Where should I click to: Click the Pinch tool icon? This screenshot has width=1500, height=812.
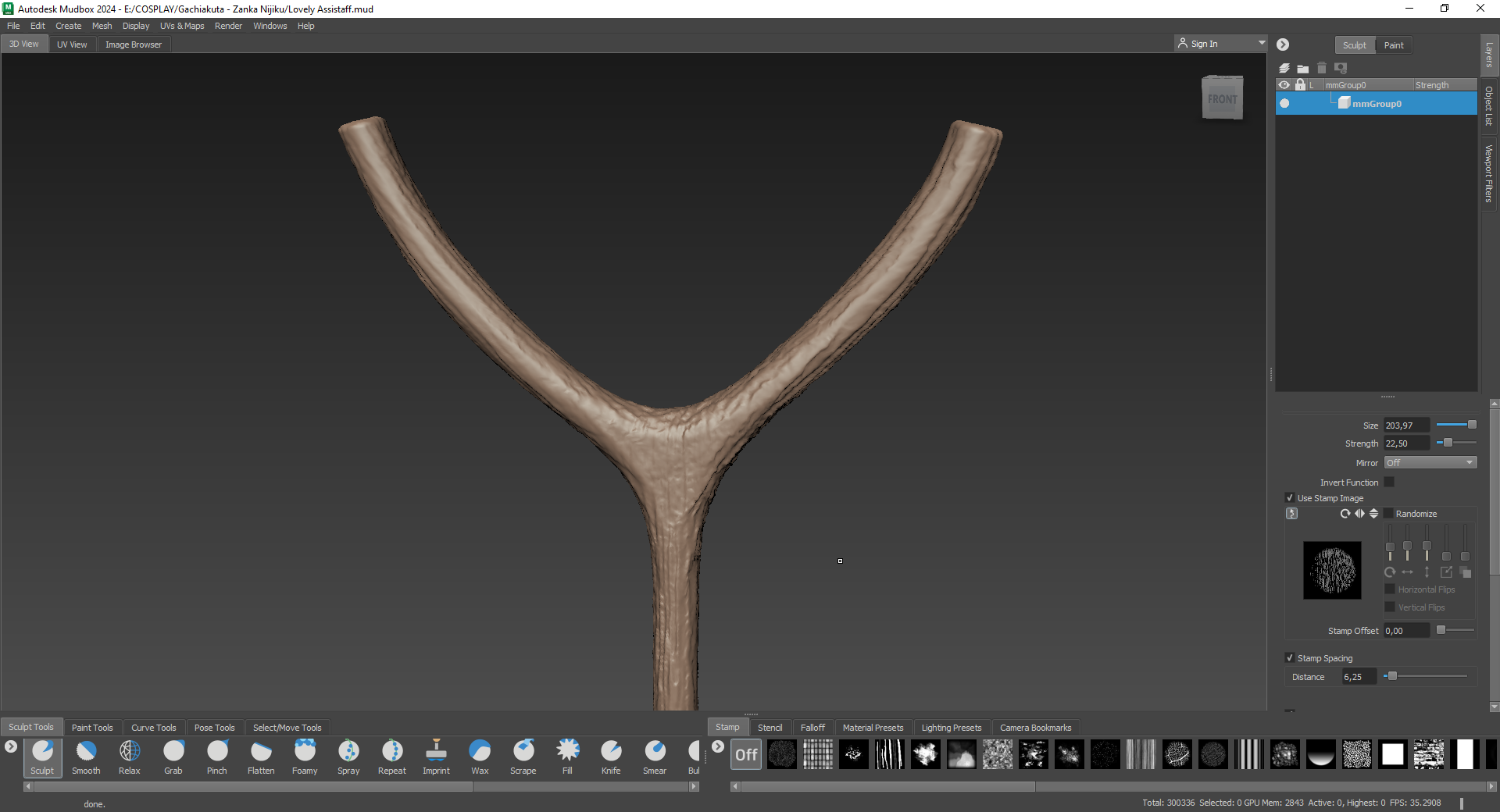(217, 752)
